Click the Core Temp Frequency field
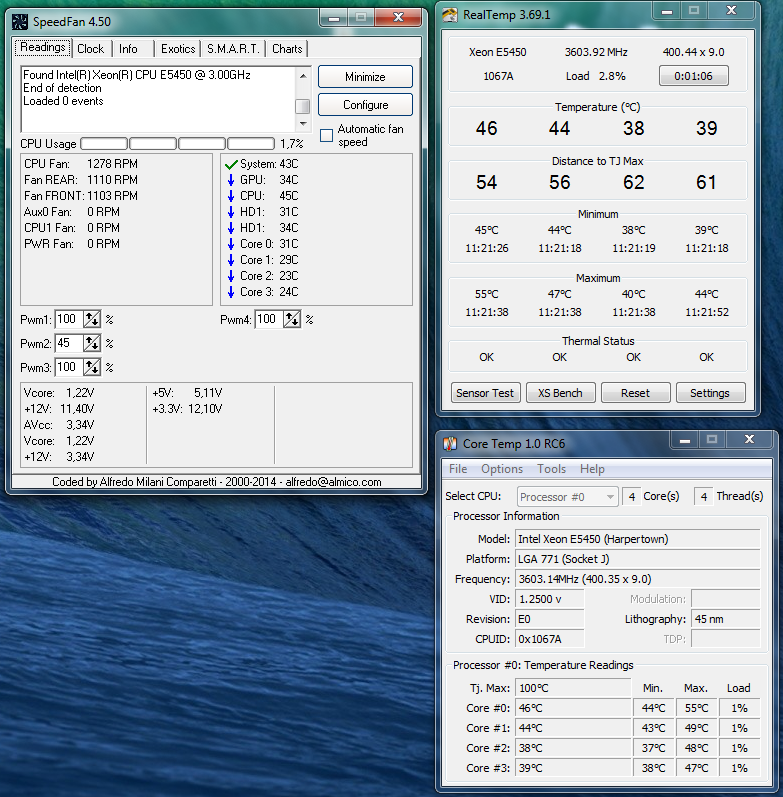 pyautogui.click(x=638, y=579)
